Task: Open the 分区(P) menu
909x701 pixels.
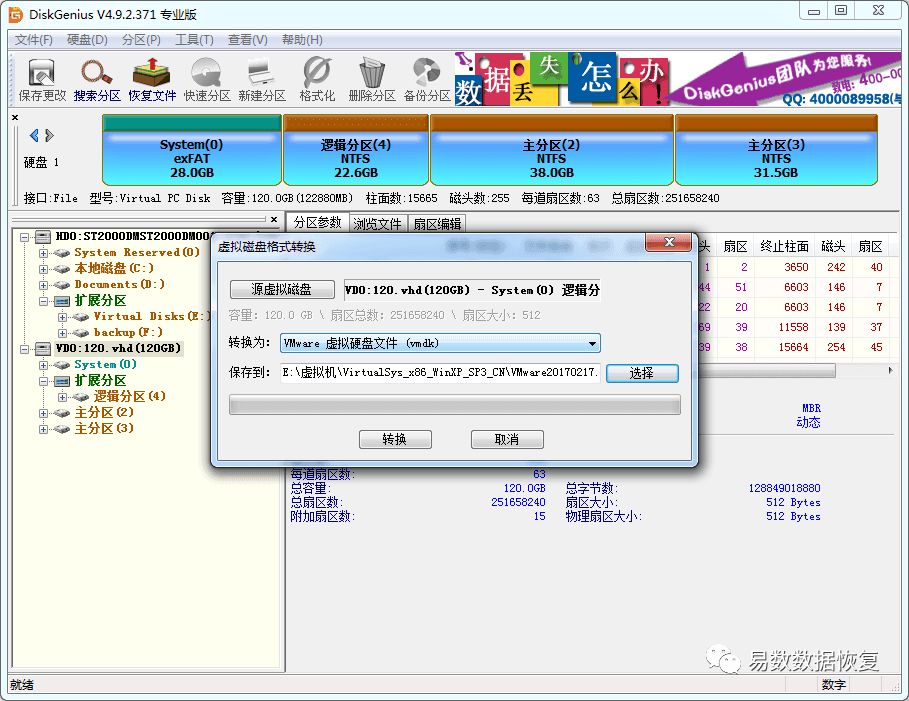Action: (x=141, y=40)
